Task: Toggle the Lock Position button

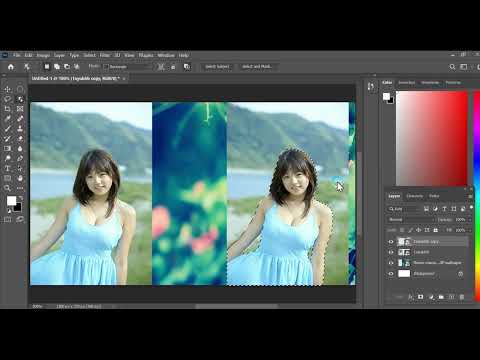Action: coord(419,230)
